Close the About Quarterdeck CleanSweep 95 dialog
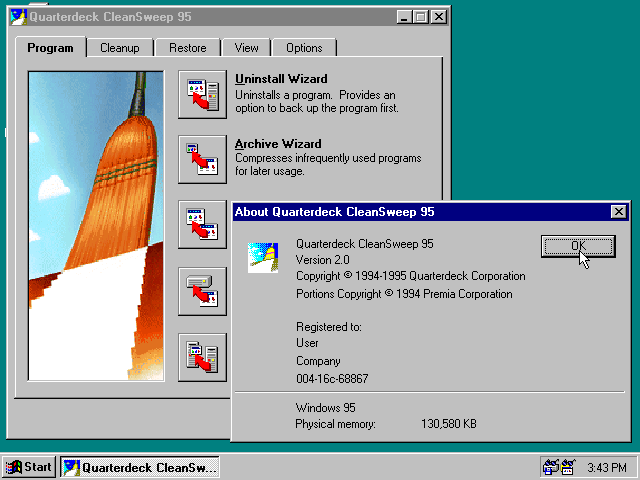The height and width of the screenshot is (480, 640). 619,211
